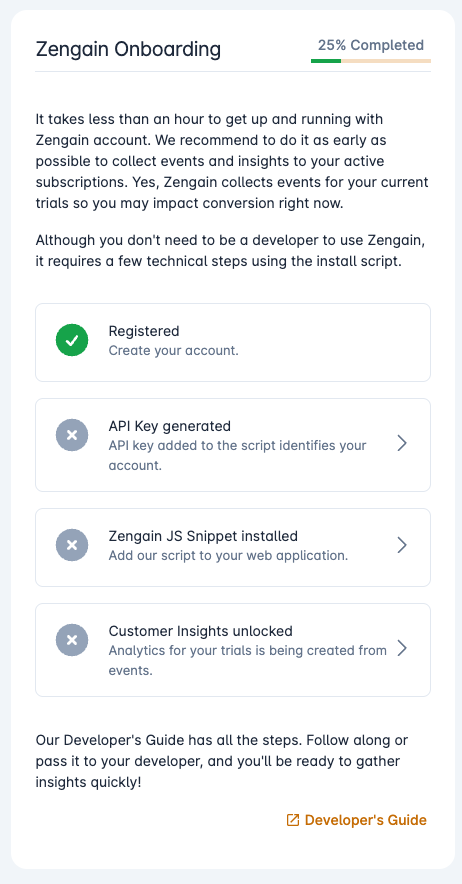
Task: Click the Zengain JS Snippet installed title
Action: [x=203, y=536]
